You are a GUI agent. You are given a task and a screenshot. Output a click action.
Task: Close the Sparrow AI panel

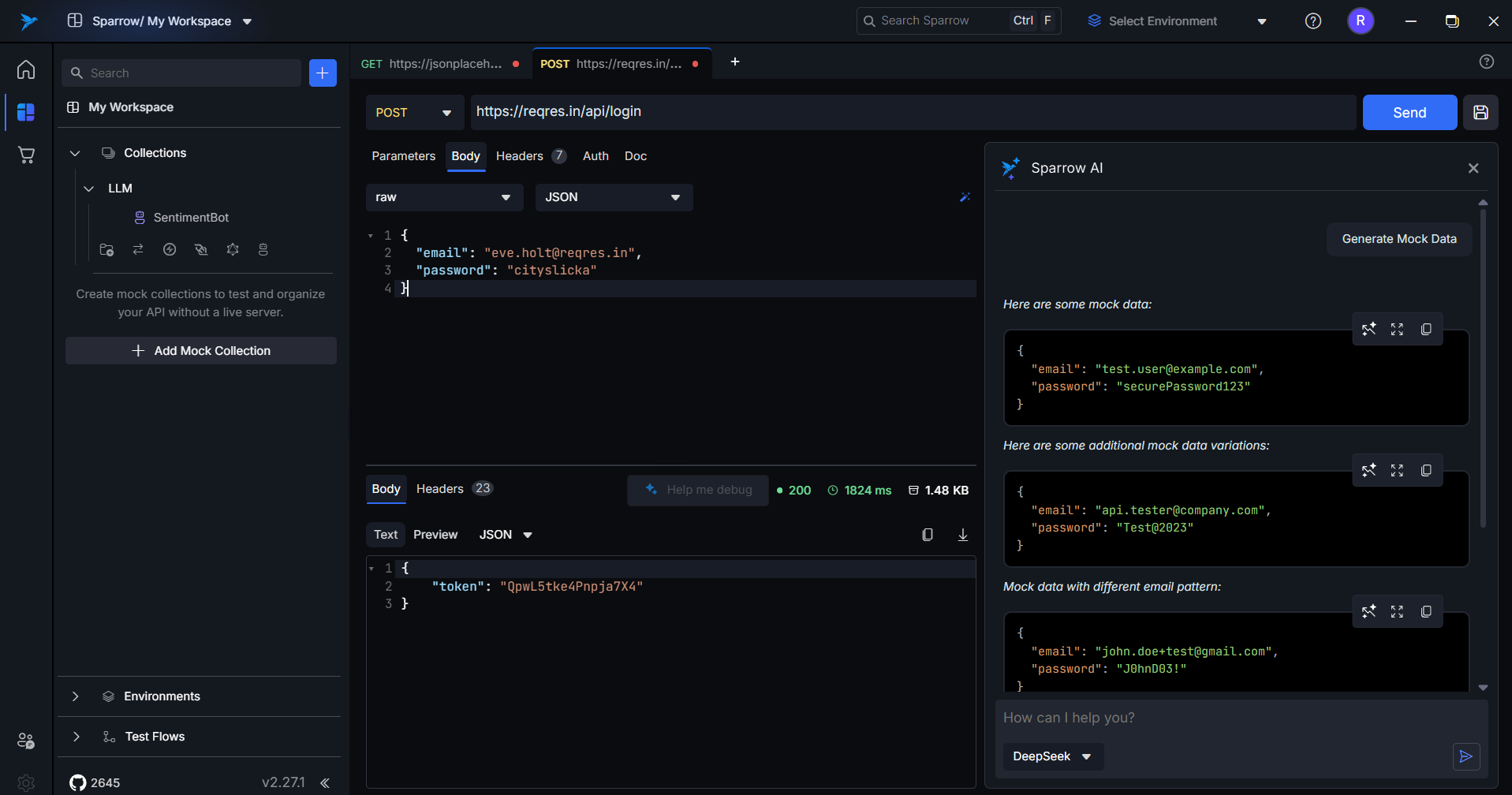point(1473,168)
